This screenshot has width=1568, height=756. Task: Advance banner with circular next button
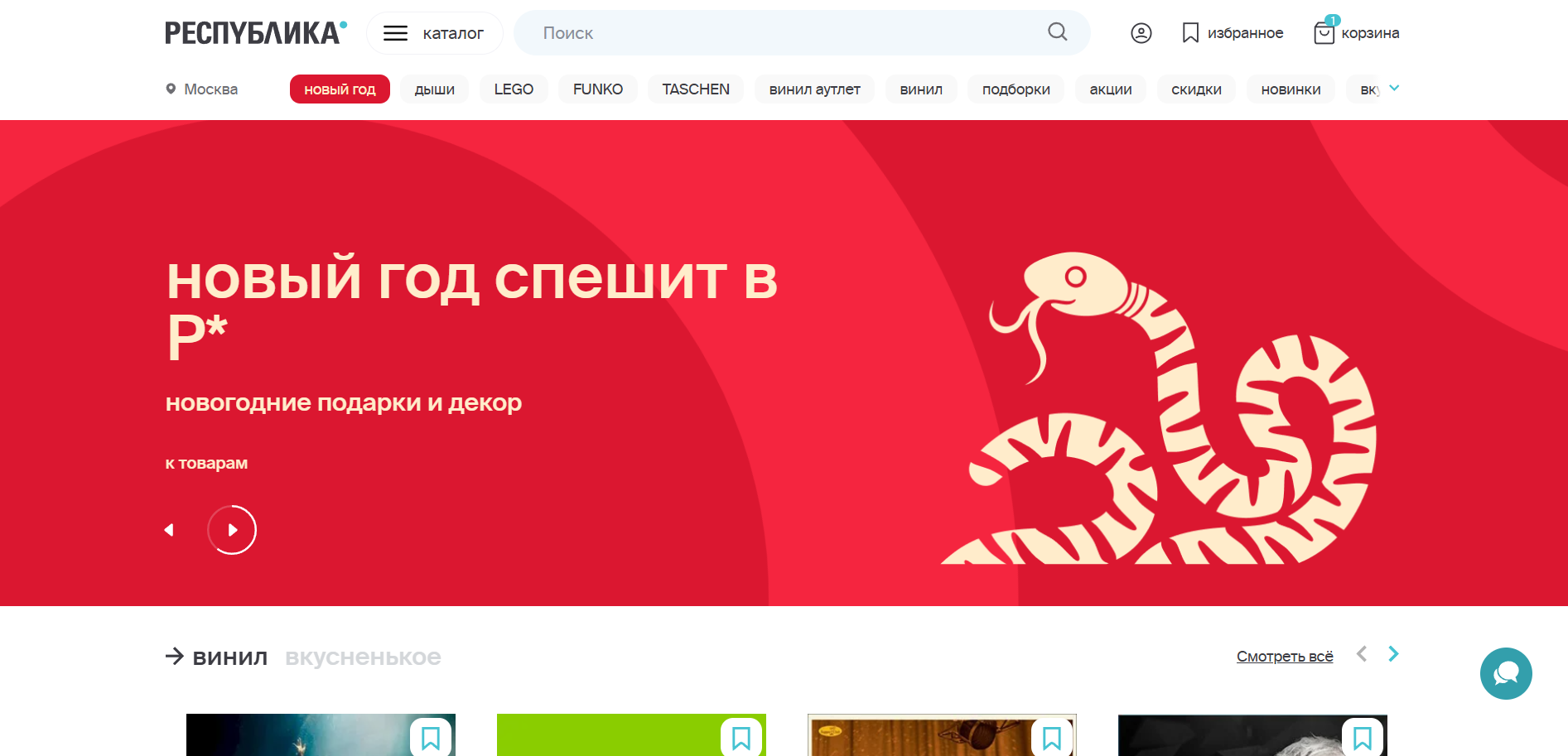[232, 530]
